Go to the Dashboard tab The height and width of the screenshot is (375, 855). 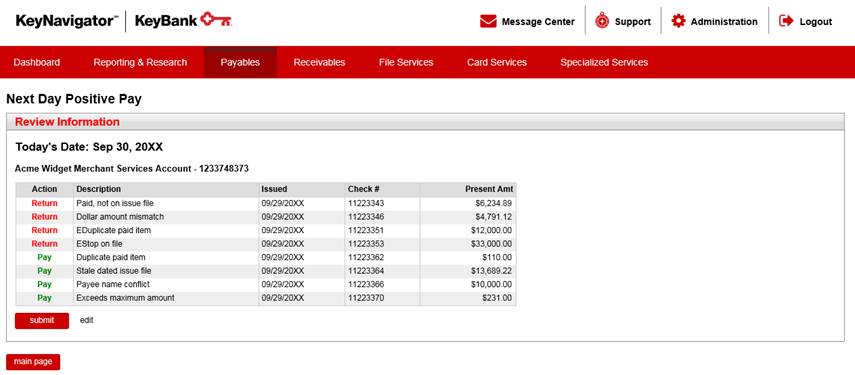[37, 62]
